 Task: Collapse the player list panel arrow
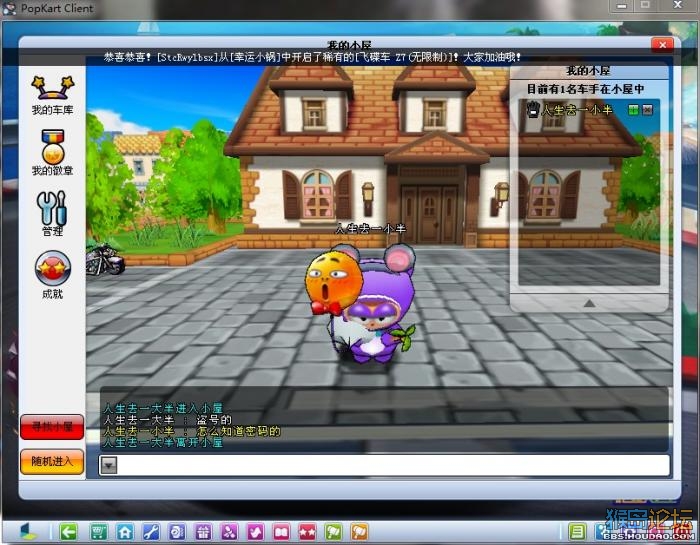coord(589,304)
